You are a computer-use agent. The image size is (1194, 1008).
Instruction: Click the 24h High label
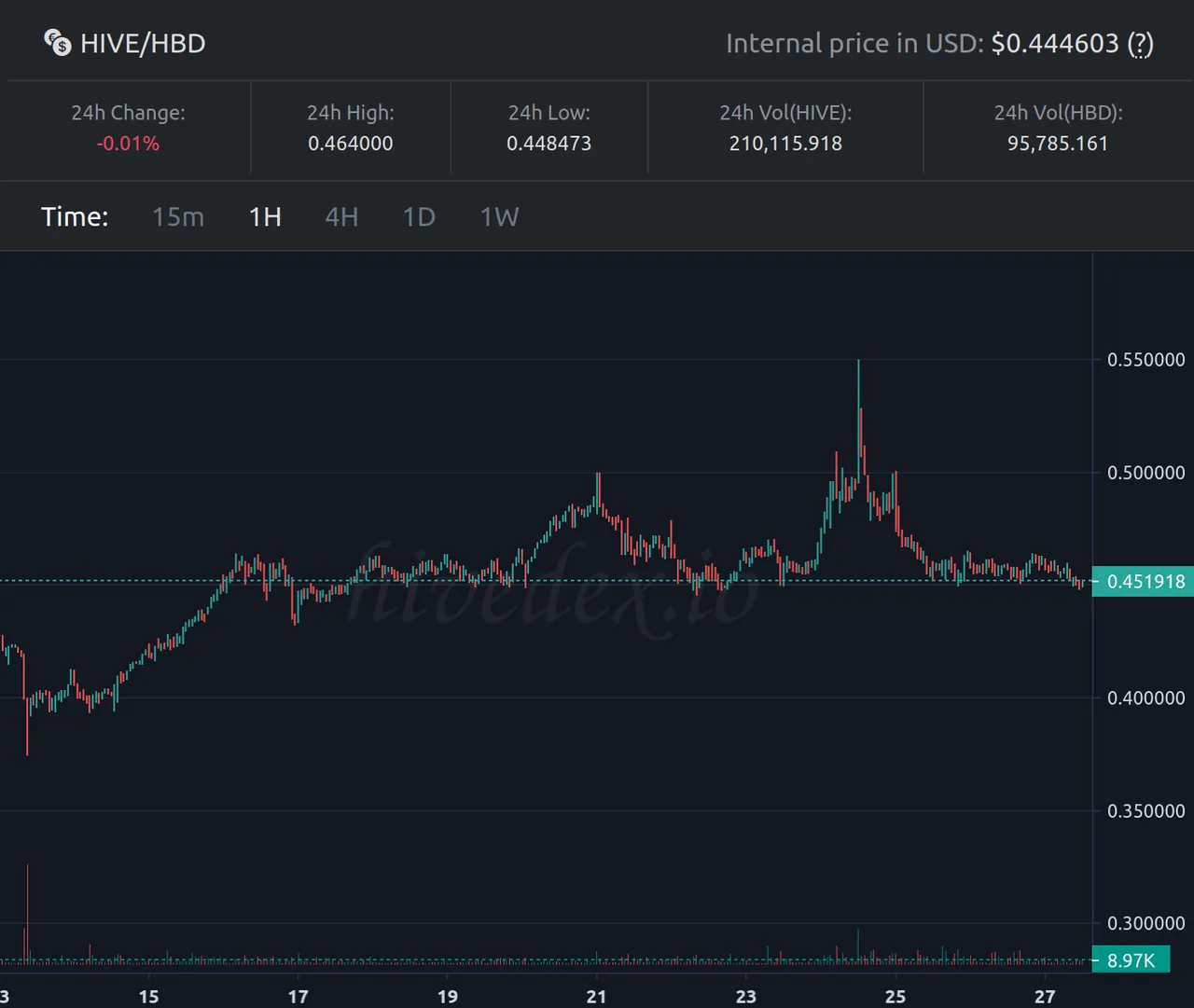tap(351, 113)
